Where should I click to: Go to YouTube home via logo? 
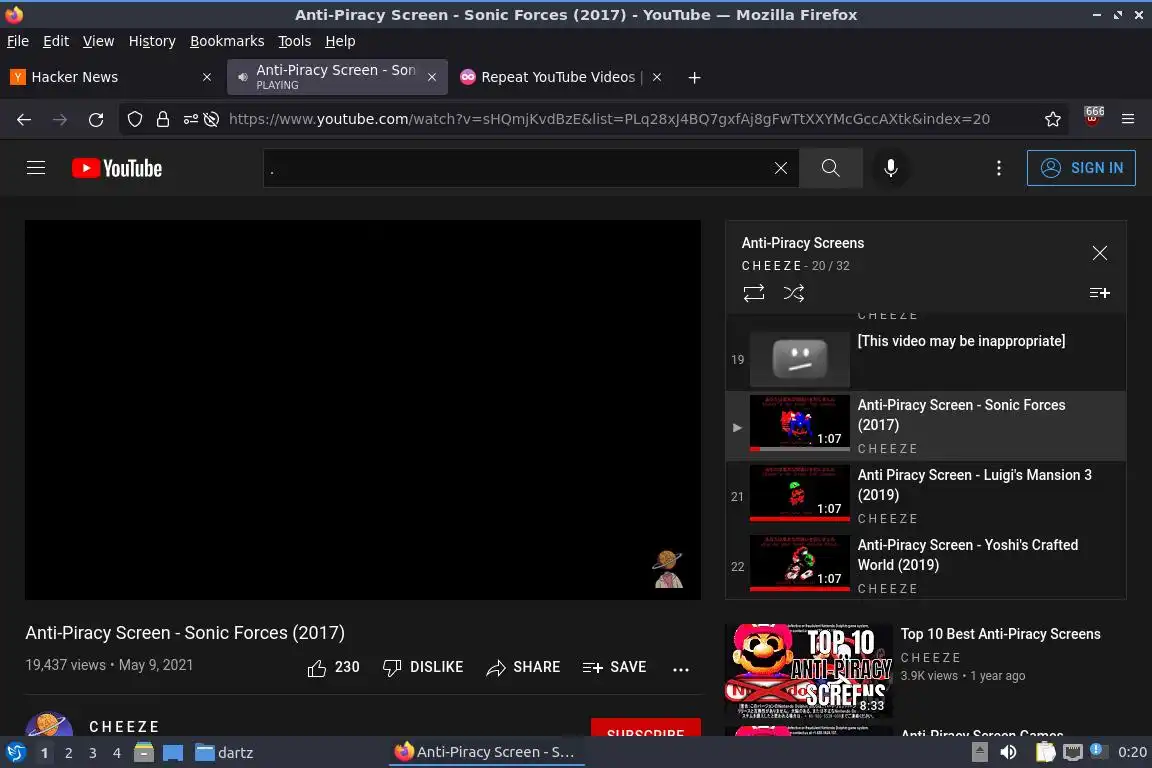[x=117, y=168]
